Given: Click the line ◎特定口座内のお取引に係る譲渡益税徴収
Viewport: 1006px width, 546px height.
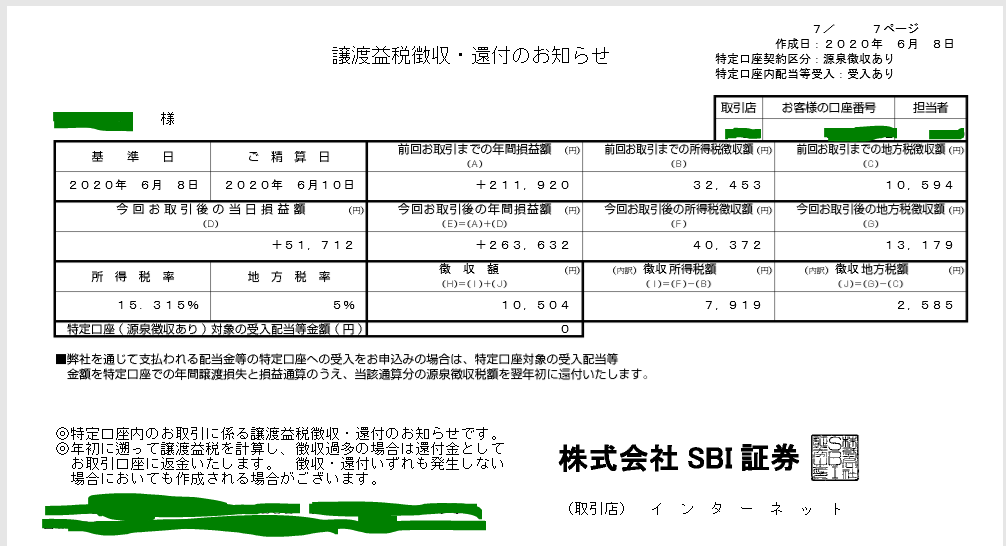Looking at the screenshot, I should pyautogui.click(x=278, y=434).
